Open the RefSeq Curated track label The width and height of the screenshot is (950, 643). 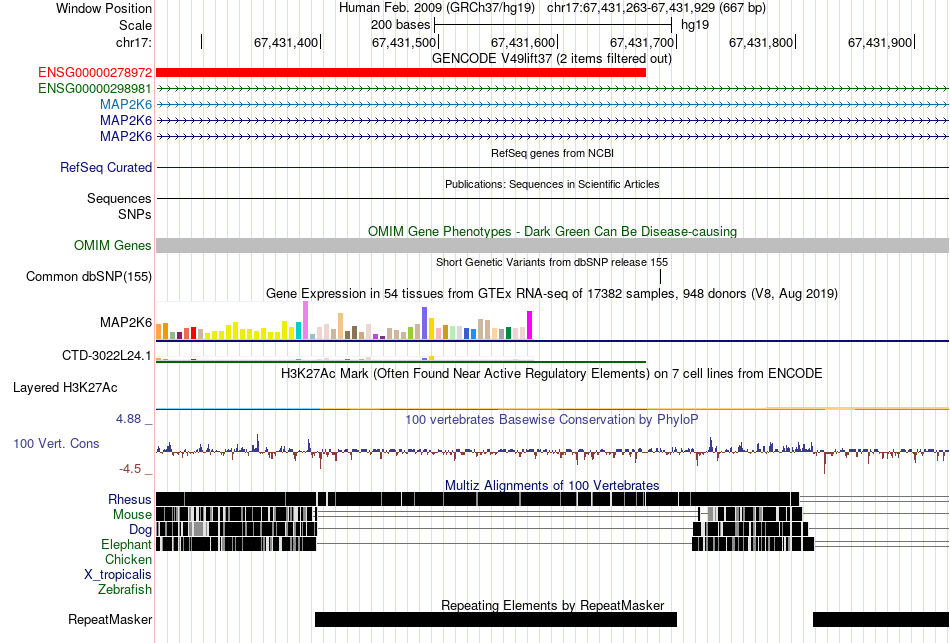click(x=106, y=167)
